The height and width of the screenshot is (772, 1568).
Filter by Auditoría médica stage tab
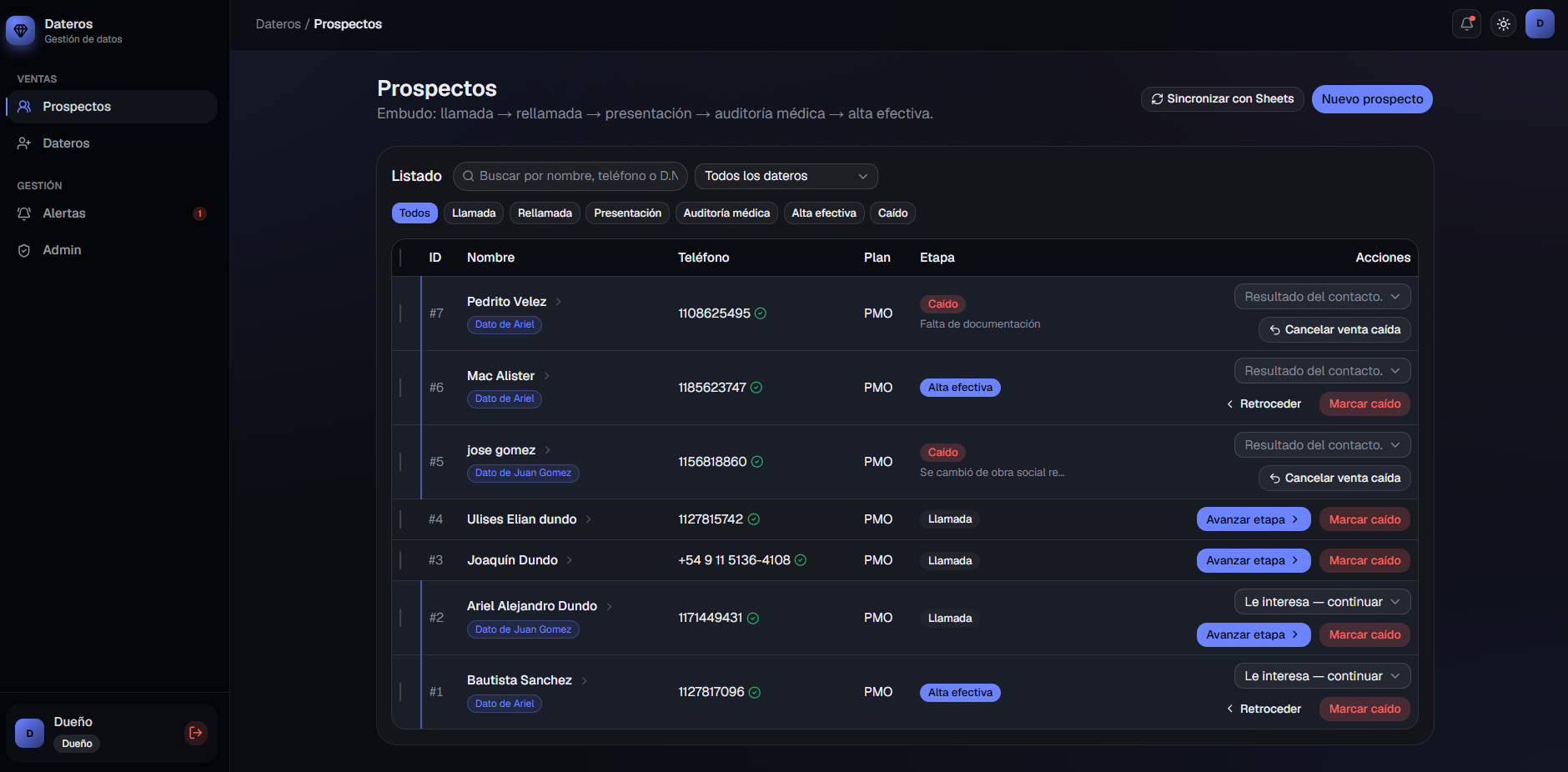tap(726, 213)
